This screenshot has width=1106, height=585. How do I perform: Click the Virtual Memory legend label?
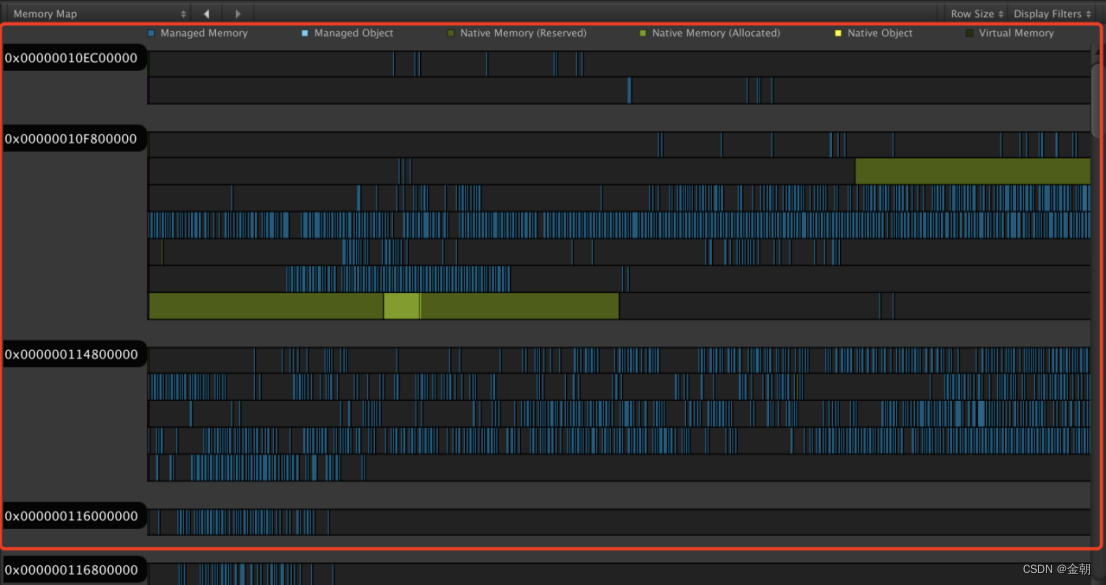click(1016, 33)
